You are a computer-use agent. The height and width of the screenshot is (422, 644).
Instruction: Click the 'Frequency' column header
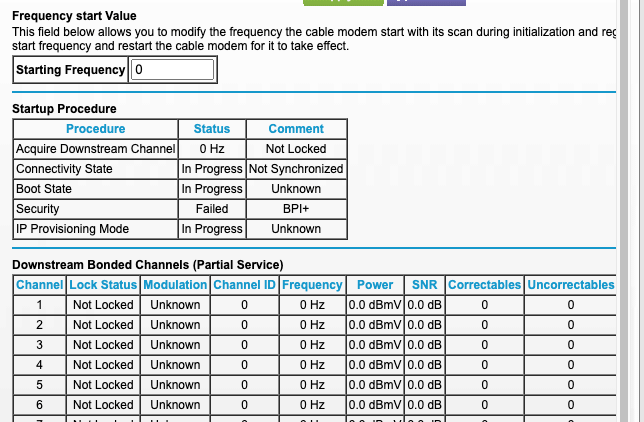[x=313, y=285]
